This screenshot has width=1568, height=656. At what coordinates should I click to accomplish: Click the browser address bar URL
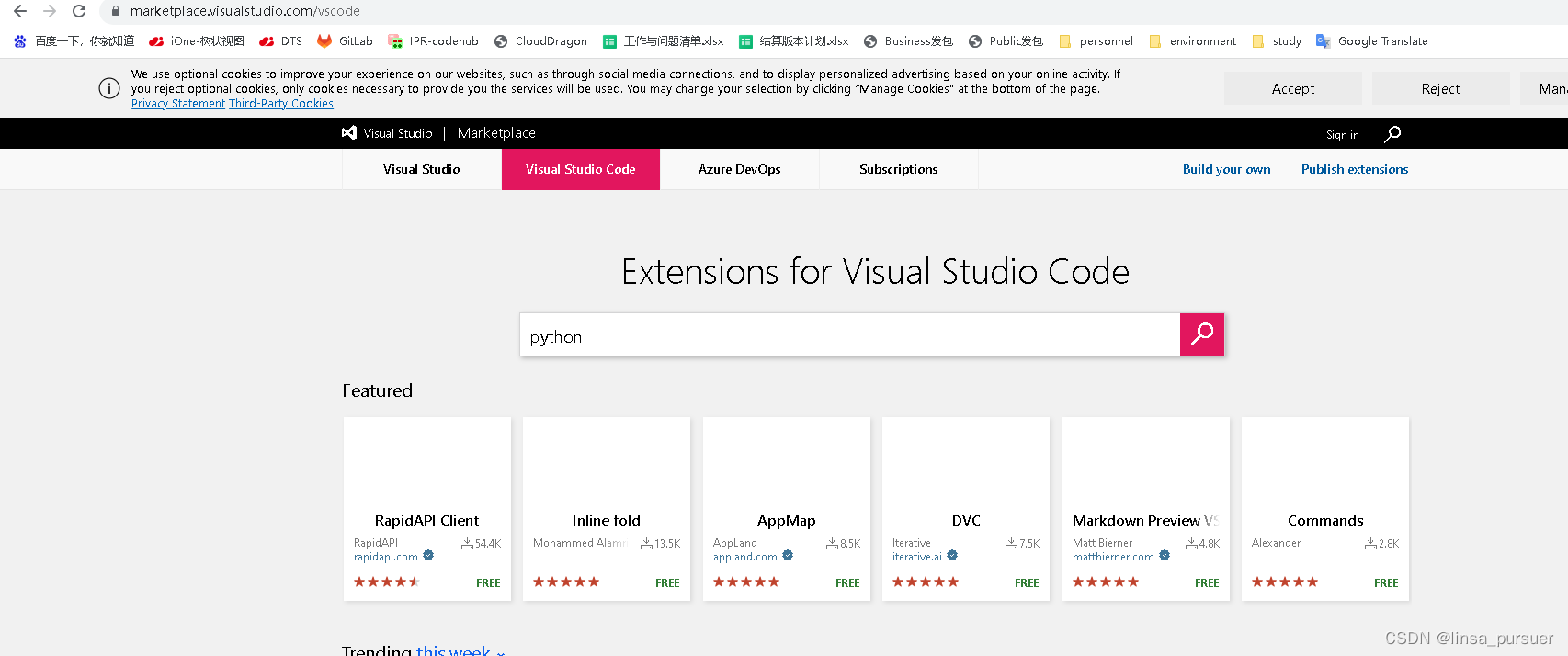245,11
